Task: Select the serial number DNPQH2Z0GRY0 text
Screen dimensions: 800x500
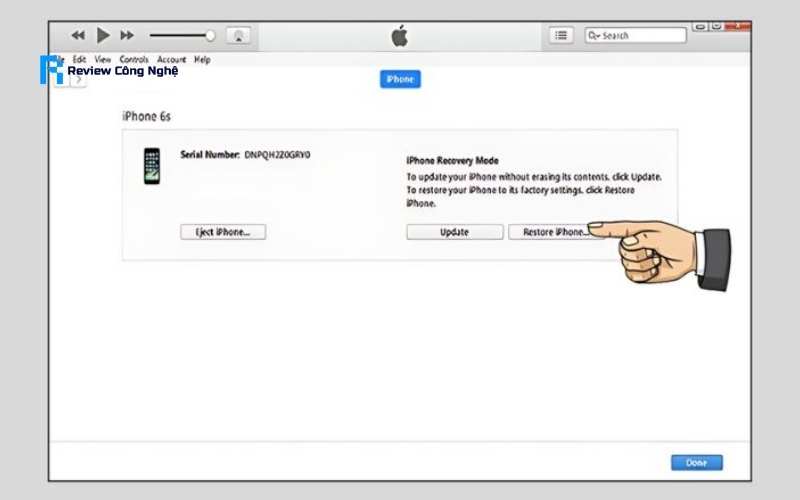Action: click(x=277, y=155)
